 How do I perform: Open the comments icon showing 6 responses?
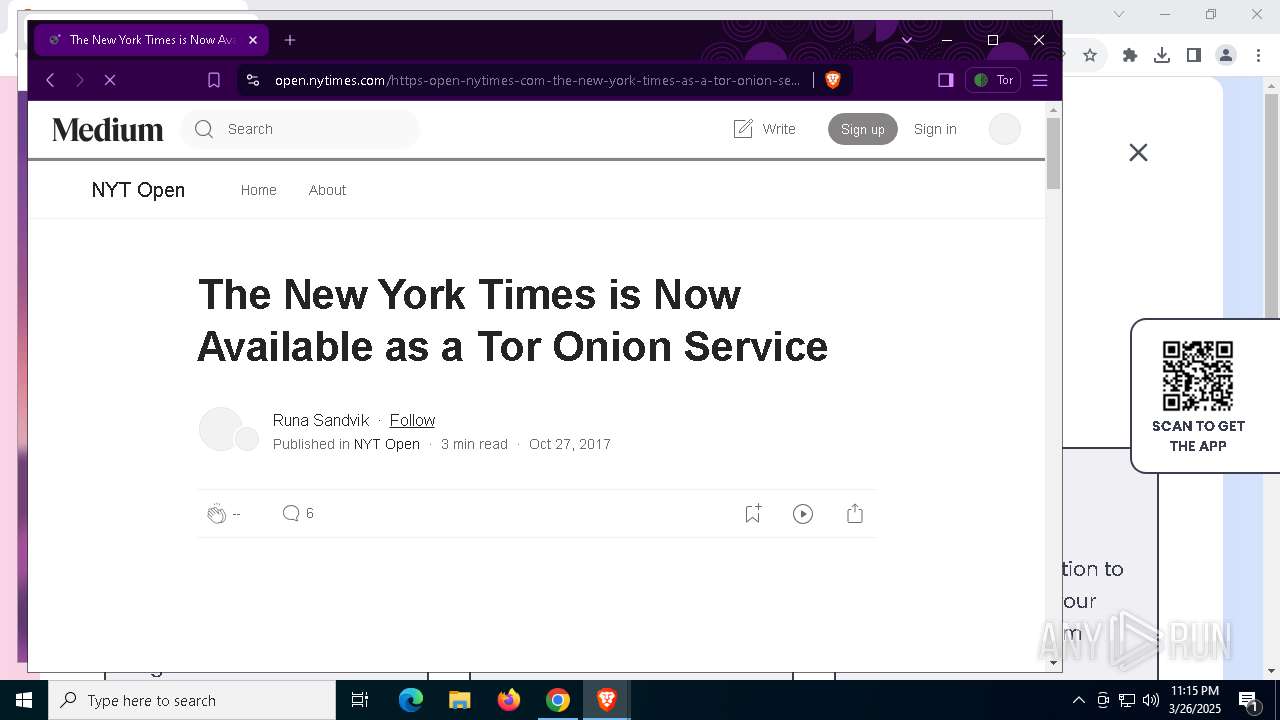[291, 513]
